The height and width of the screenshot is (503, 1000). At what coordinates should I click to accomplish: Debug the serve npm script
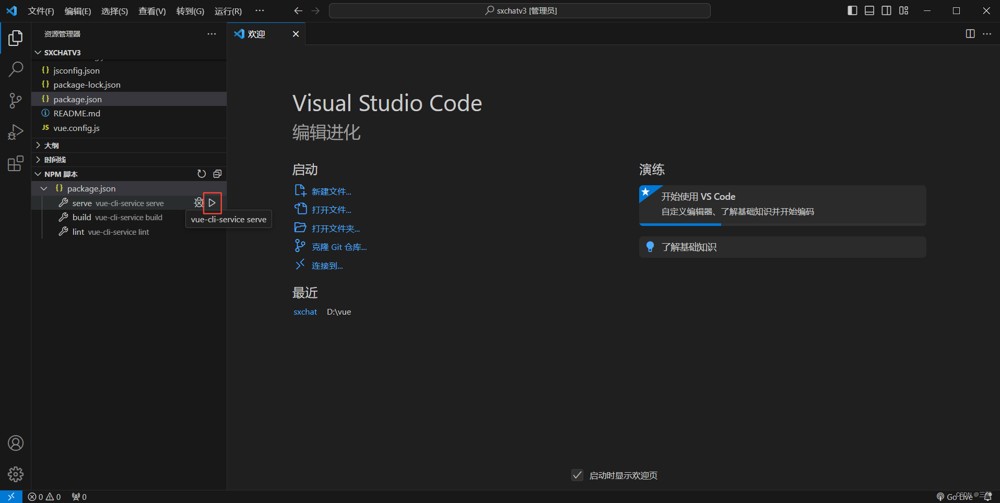click(x=198, y=203)
